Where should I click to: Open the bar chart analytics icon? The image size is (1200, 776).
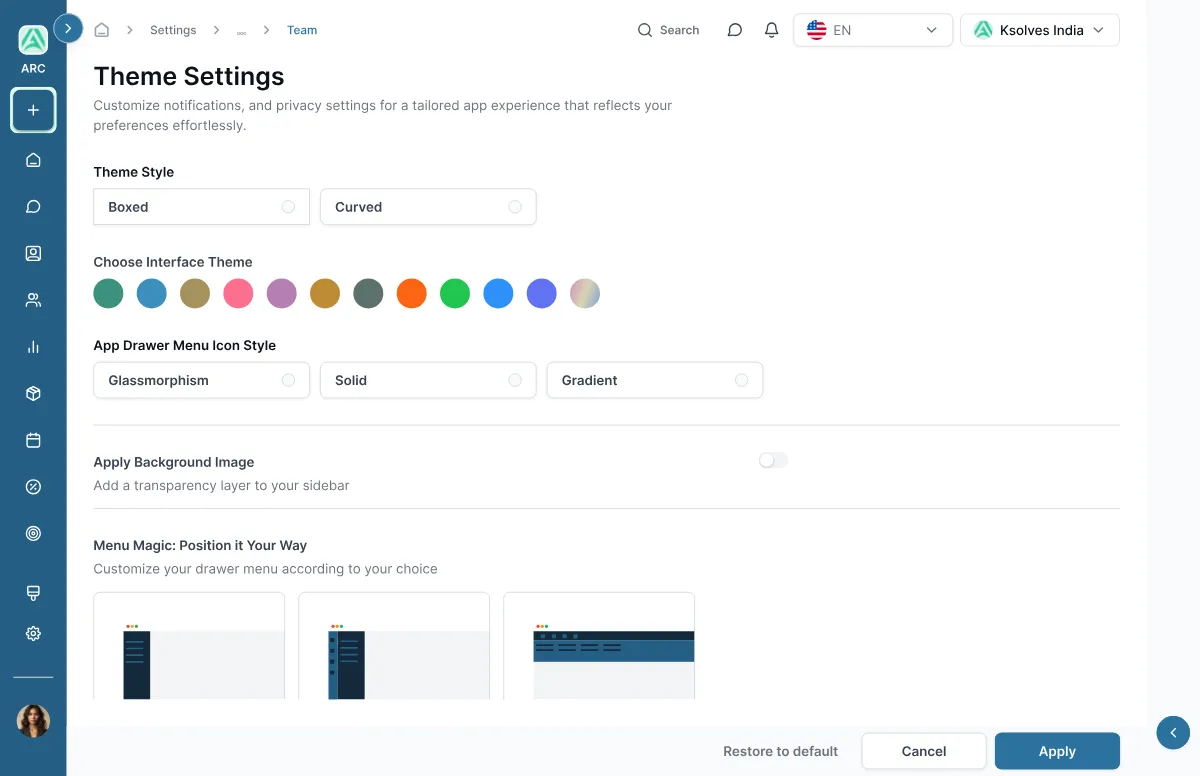pos(33,347)
